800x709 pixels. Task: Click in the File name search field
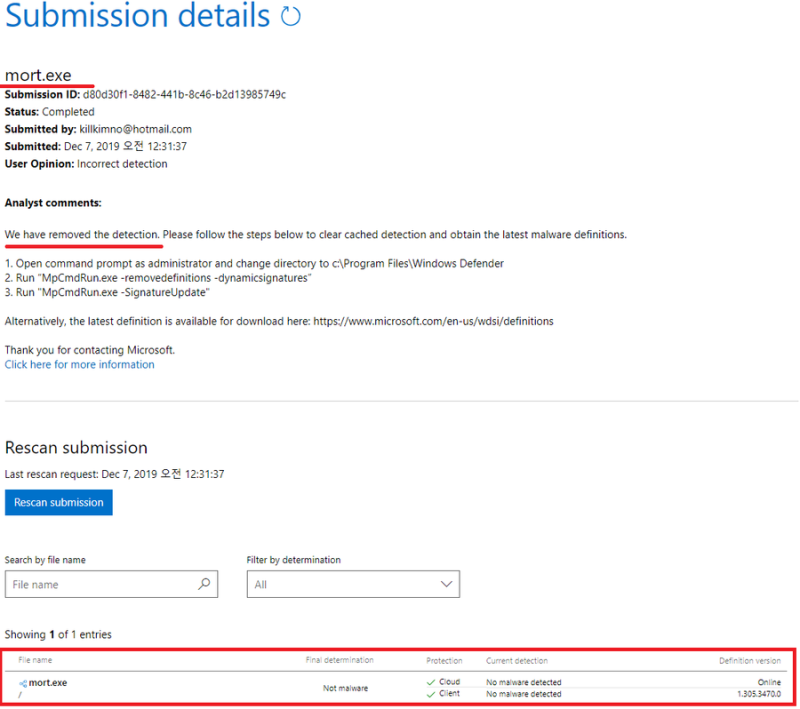pyautogui.click(x=100, y=584)
